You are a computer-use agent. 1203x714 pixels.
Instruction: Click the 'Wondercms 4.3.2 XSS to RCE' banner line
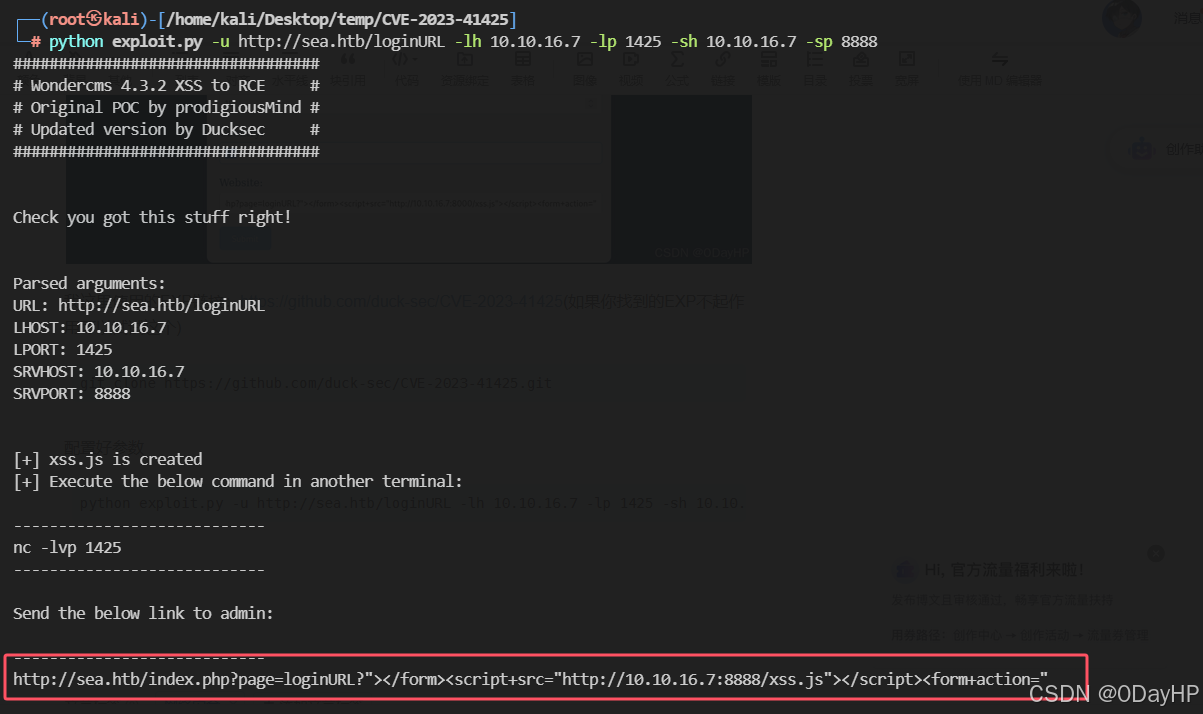166,86
